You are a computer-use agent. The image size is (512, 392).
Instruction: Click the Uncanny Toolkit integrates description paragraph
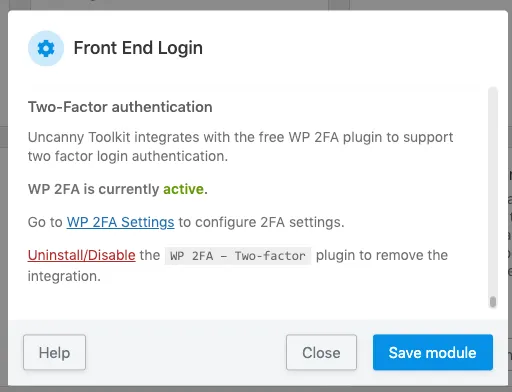click(x=240, y=147)
